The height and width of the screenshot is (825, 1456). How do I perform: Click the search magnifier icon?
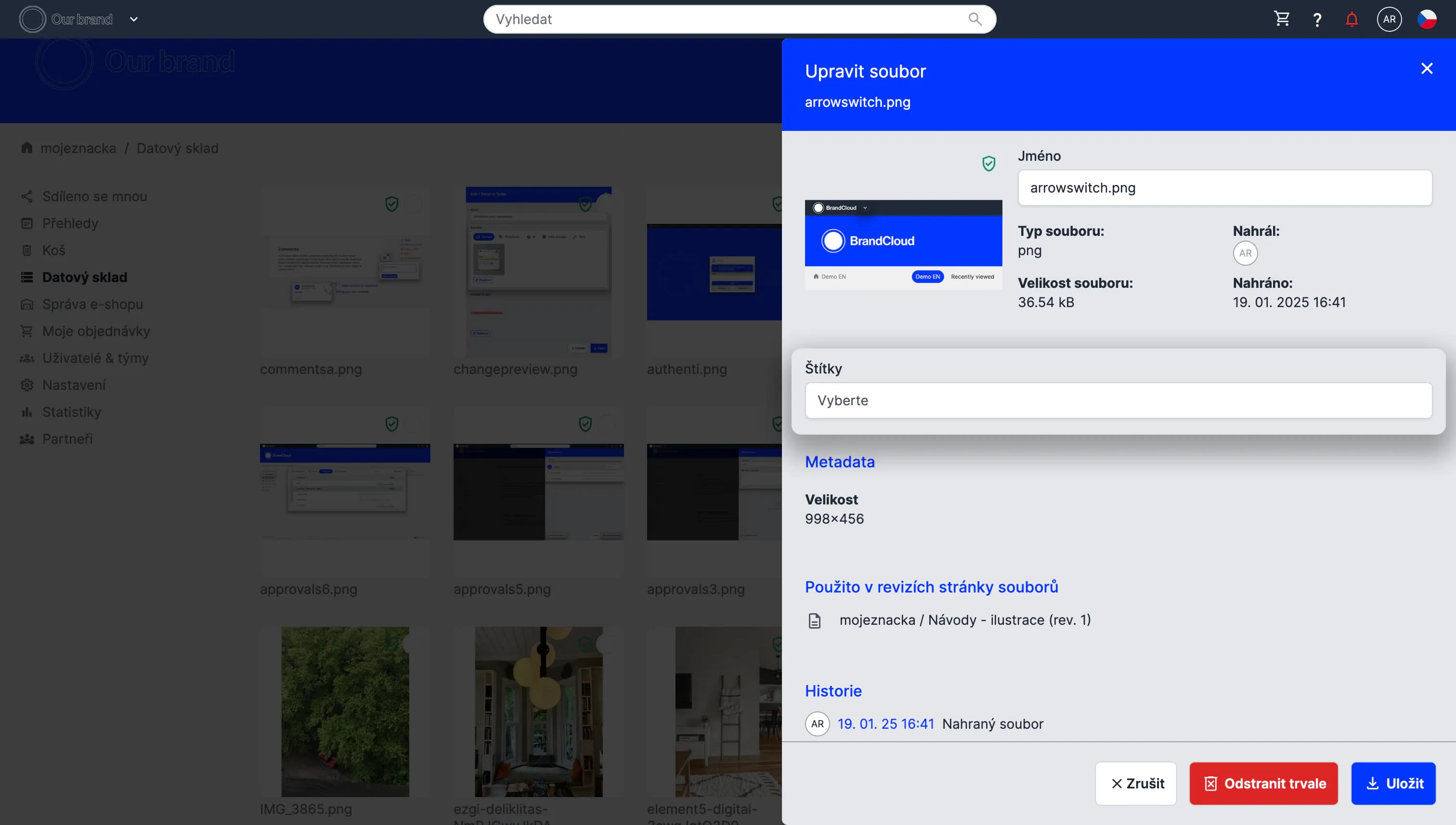975,19
